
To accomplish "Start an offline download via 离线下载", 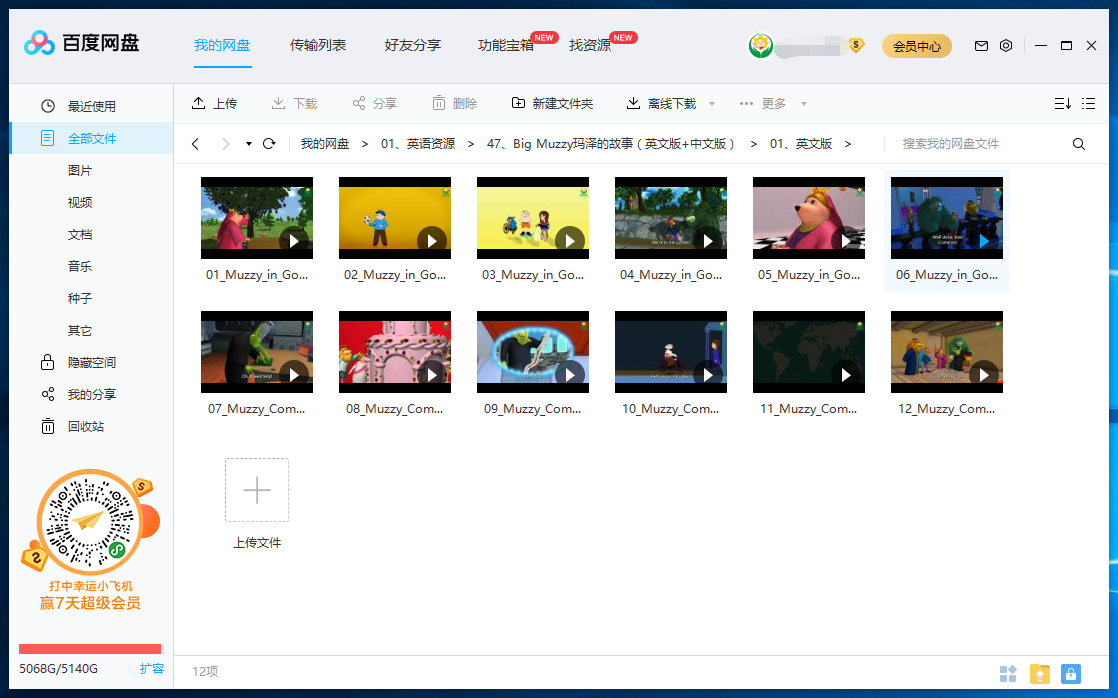I will point(661,104).
